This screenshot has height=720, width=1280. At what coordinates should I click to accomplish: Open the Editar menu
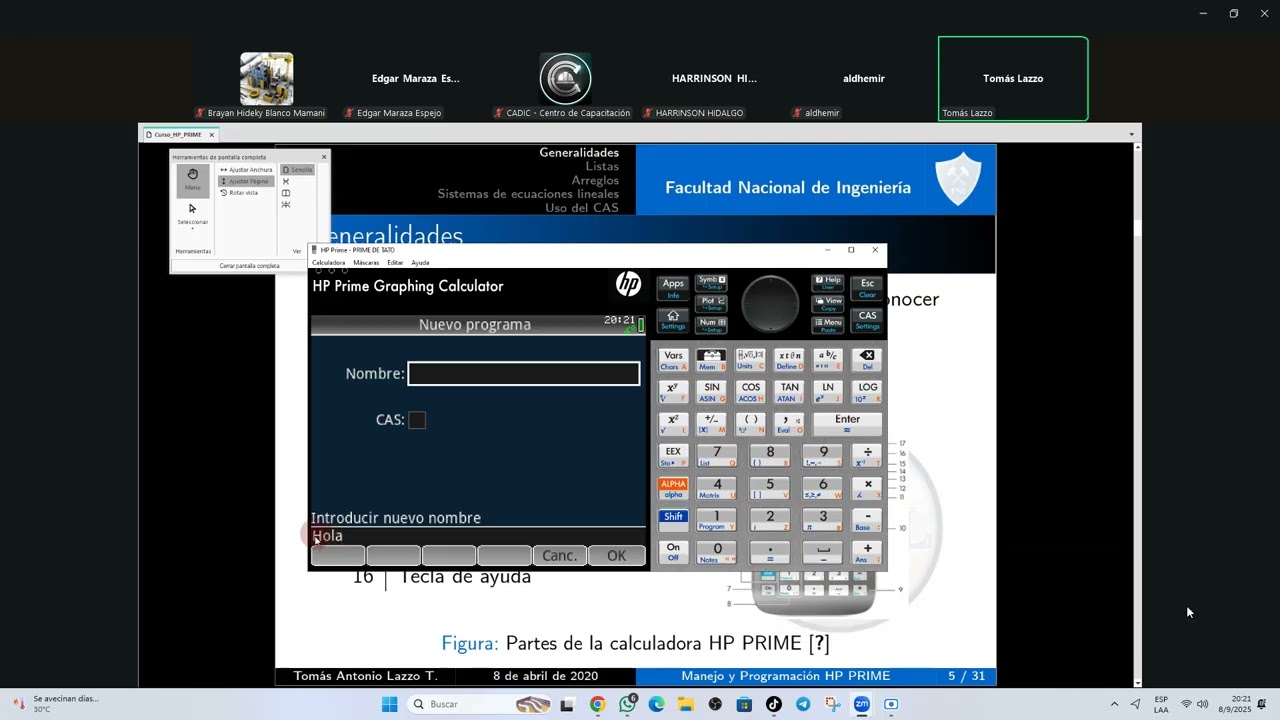pyautogui.click(x=395, y=263)
